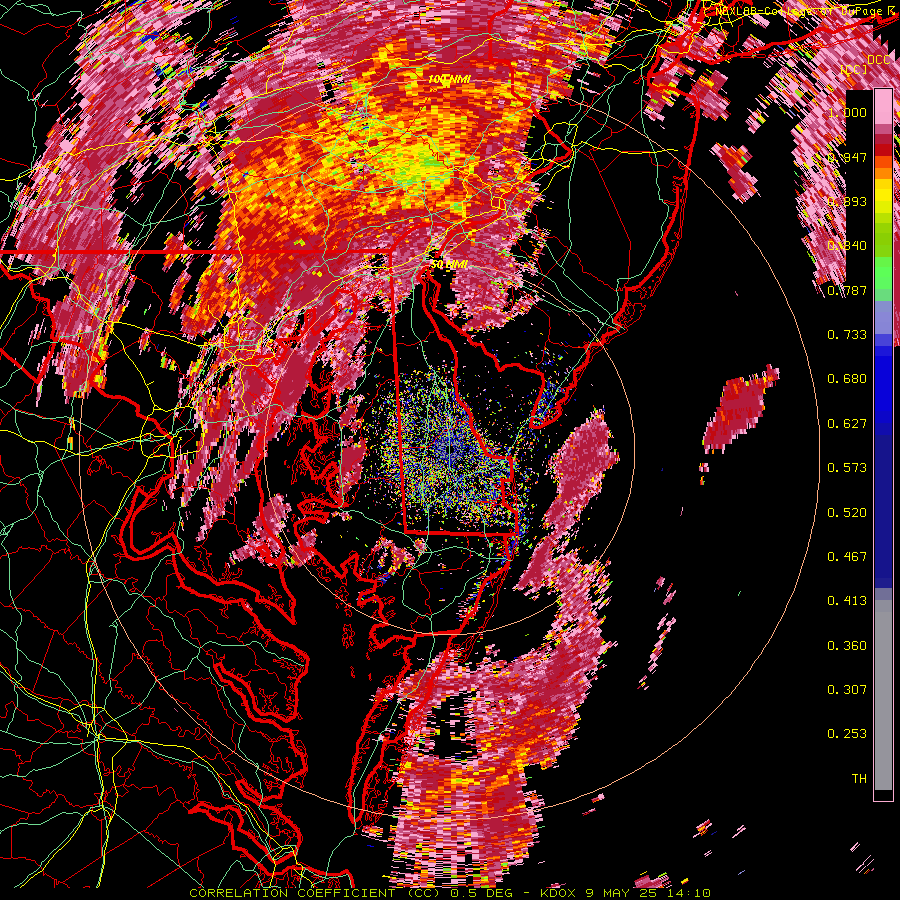This screenshot has width=900, height=900.
Task: Click the DCC product label
Action: [x=879, y=60]
